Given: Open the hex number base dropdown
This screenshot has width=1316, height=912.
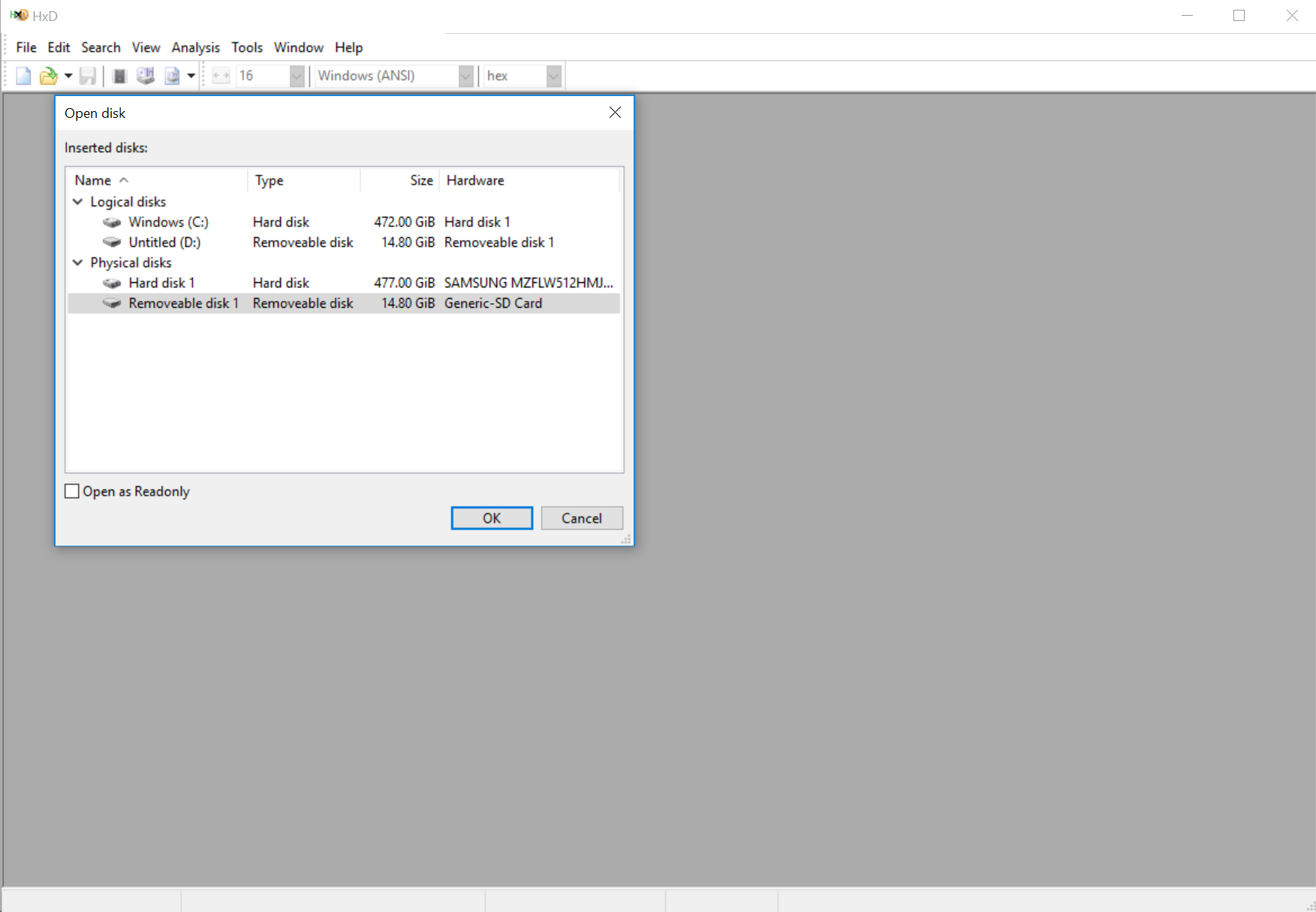Looking at the screenshot, I should coord(553,76).
